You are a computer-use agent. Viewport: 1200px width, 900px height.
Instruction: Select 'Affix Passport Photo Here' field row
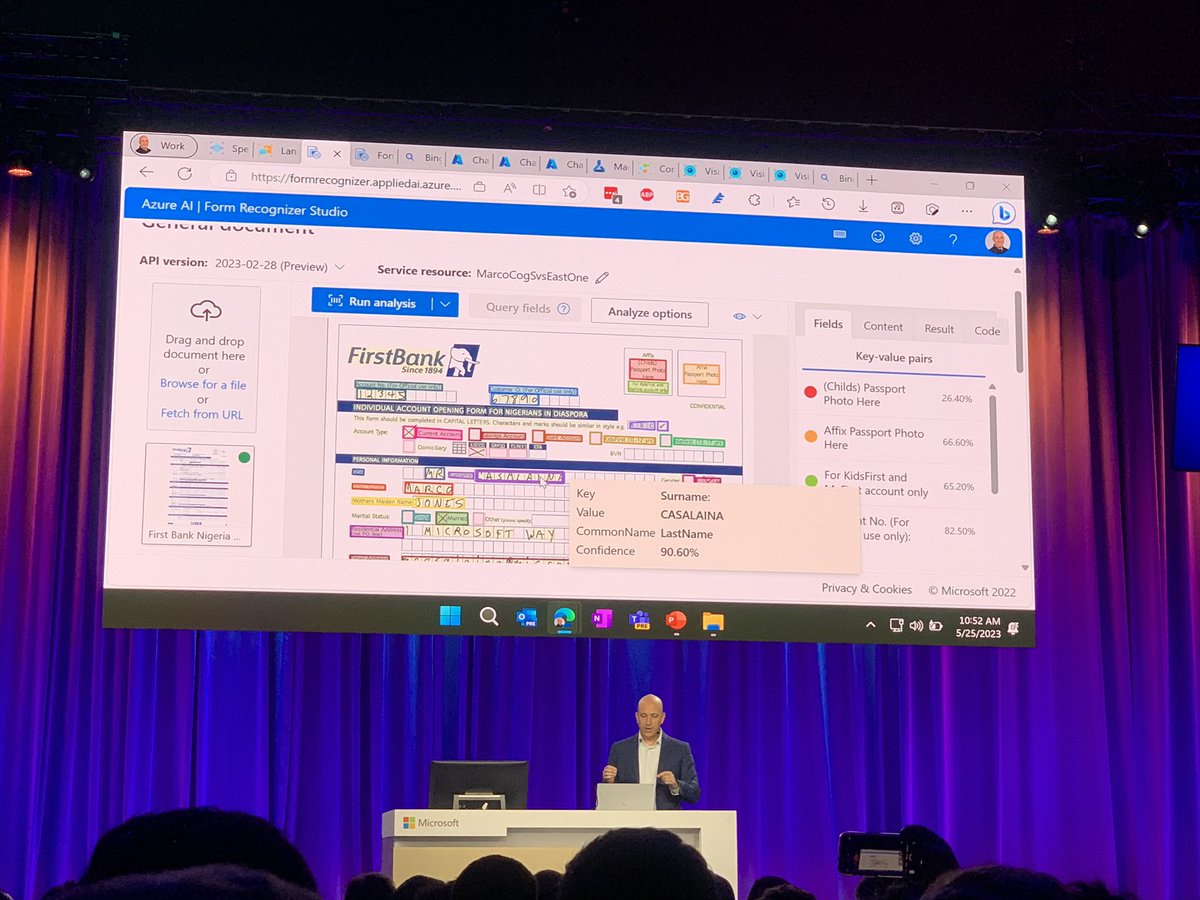(x=893, y=439)
